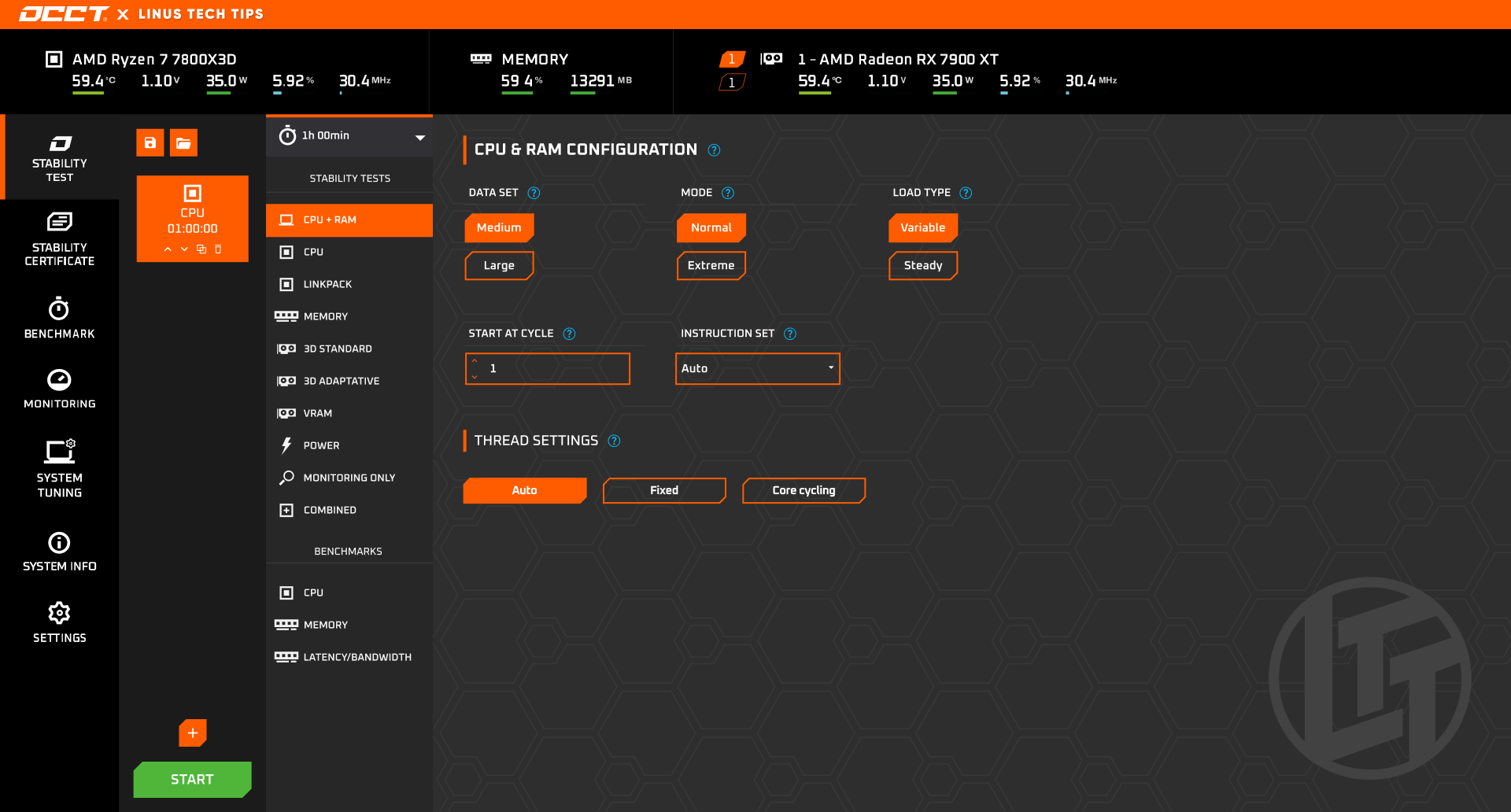Open the System Info section
This screenshot has height=812, width=1511.
pos(60,552)
